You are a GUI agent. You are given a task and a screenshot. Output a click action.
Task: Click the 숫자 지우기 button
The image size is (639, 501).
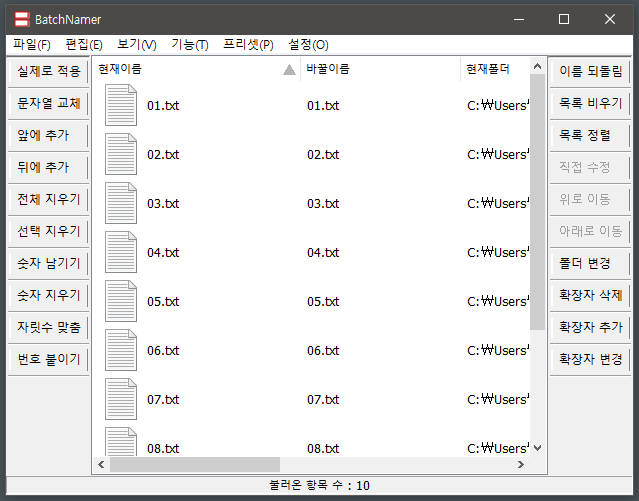coord(48,295)
